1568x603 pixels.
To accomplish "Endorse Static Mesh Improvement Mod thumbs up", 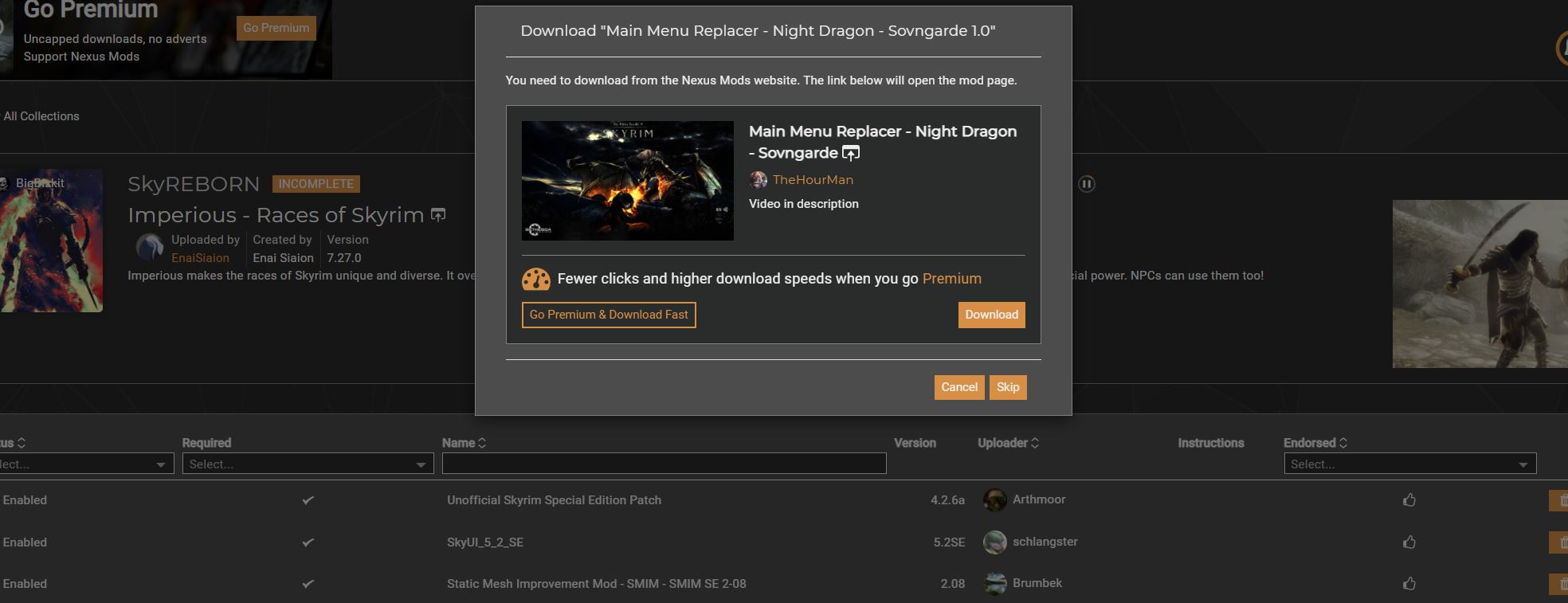I will [1409, 584].
